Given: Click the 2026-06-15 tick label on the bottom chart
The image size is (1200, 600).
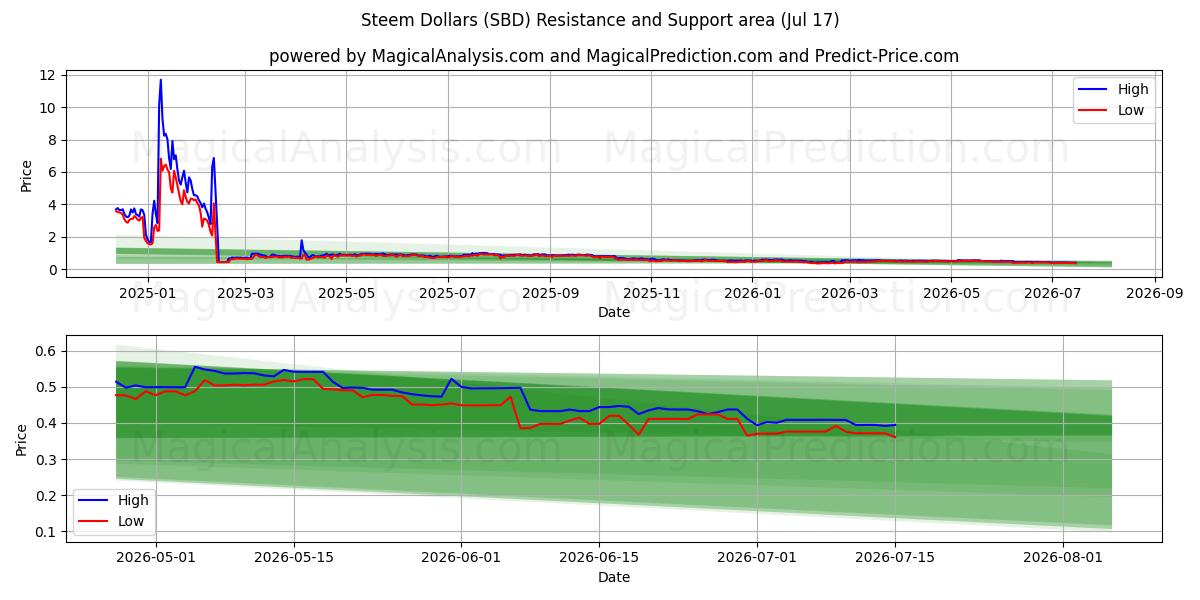Looking at the screenshot, I should click(x=598, y=558).
